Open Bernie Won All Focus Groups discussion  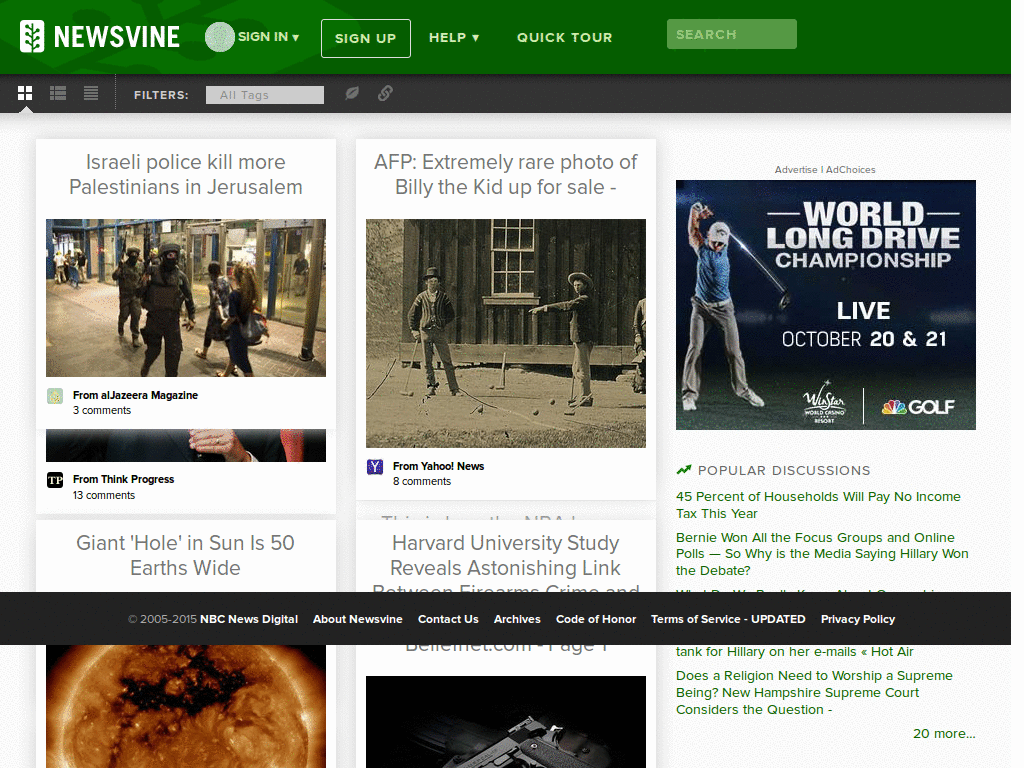tap(822, 554)
